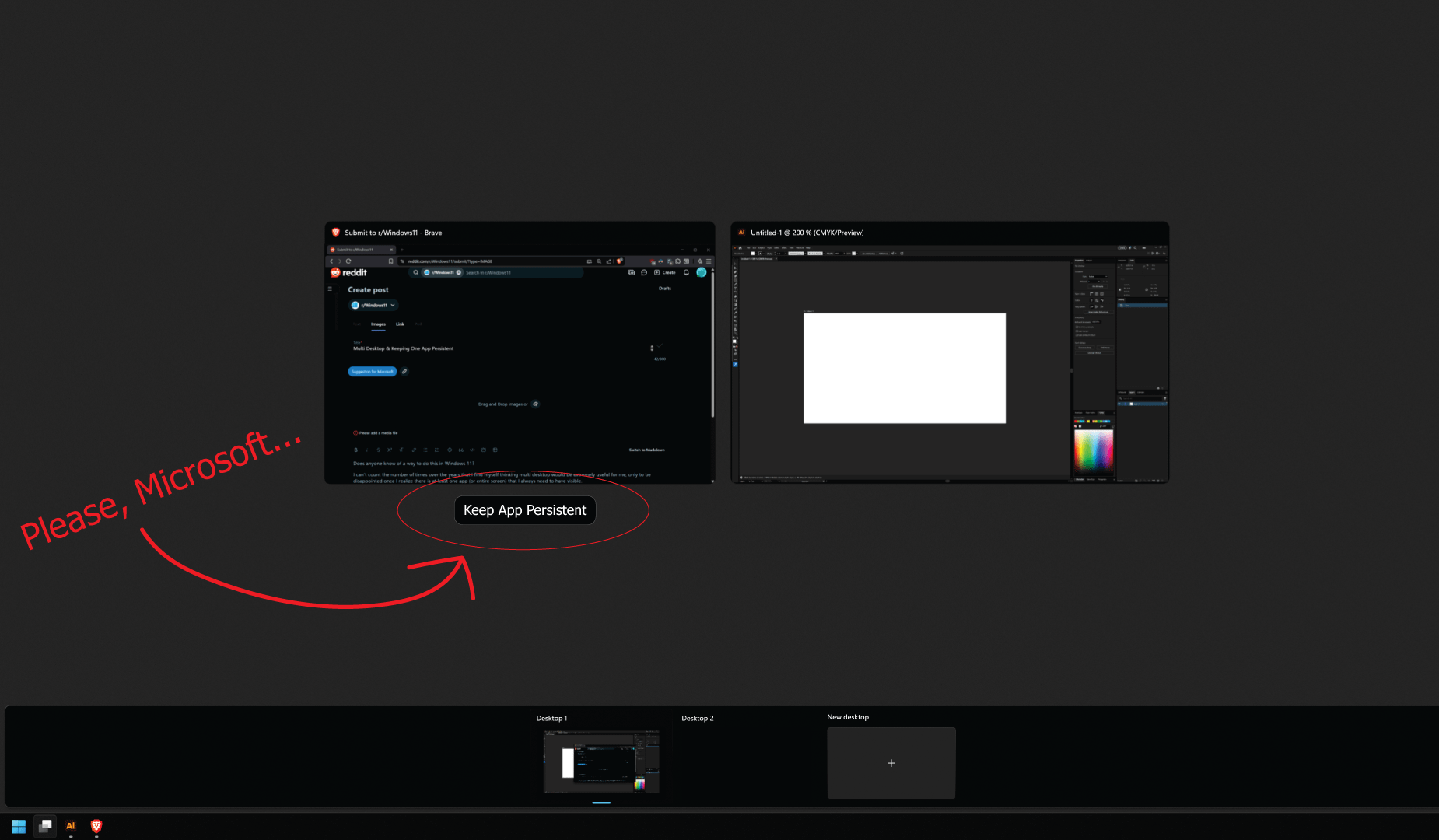Image resolution: width=1439 pixels, height=840 pixels.
Task: Open Reddit chat icon
Action: pyautogui.click(x=643, y=273)
